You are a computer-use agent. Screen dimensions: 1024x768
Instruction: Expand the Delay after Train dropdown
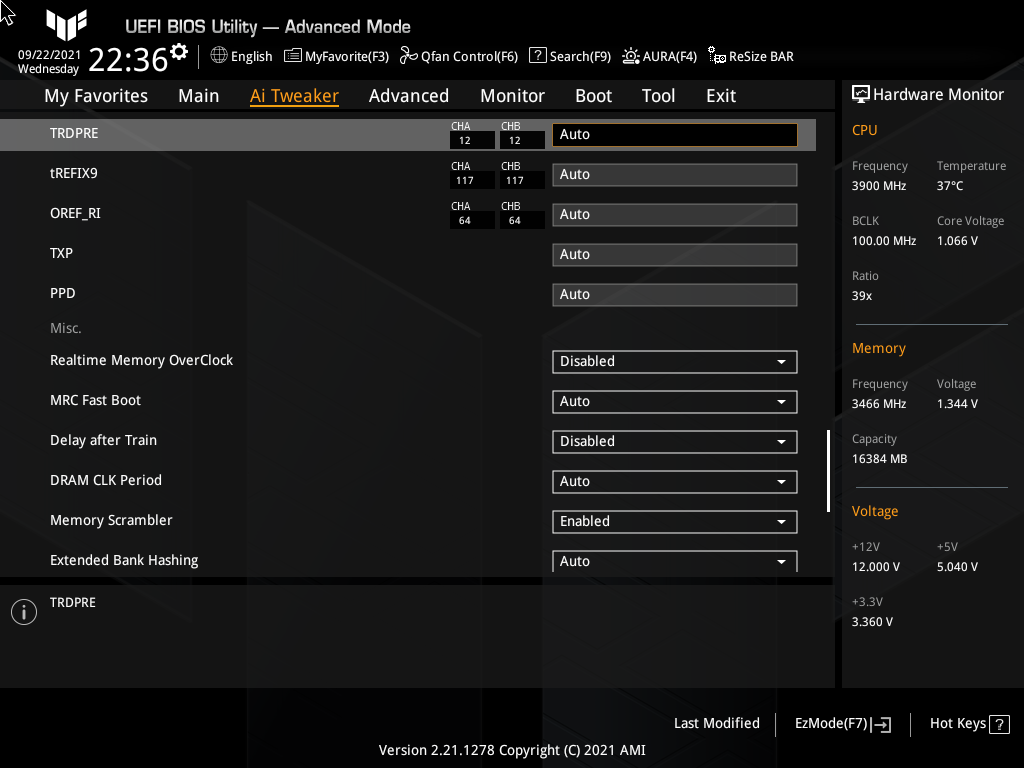point(675,441)
